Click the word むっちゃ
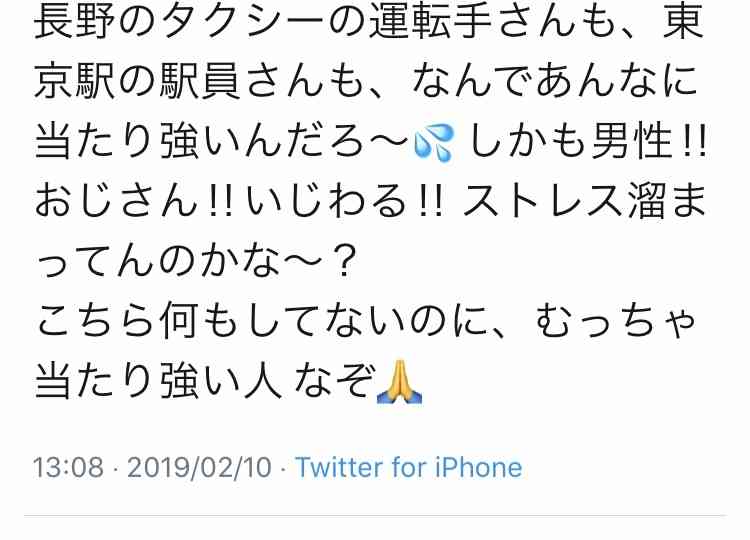The image size is (750, 540). pos(615,321)
